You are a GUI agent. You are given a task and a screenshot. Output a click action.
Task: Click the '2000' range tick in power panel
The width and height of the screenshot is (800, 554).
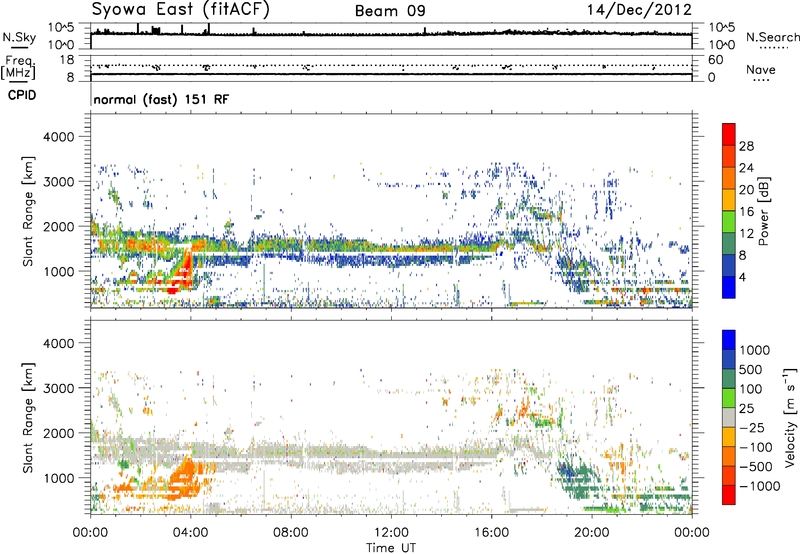point(58,227)
